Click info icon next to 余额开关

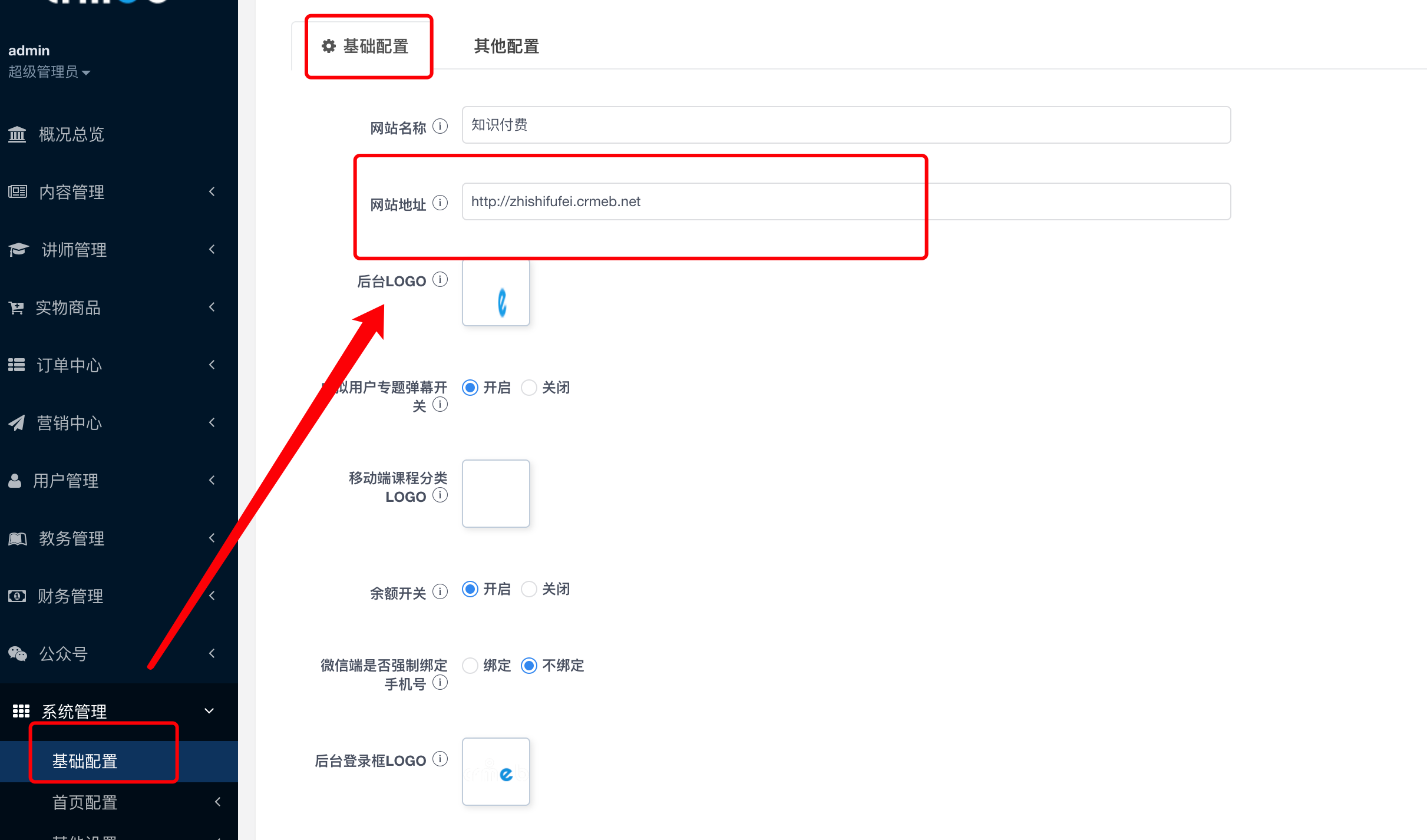coord(440,591)
